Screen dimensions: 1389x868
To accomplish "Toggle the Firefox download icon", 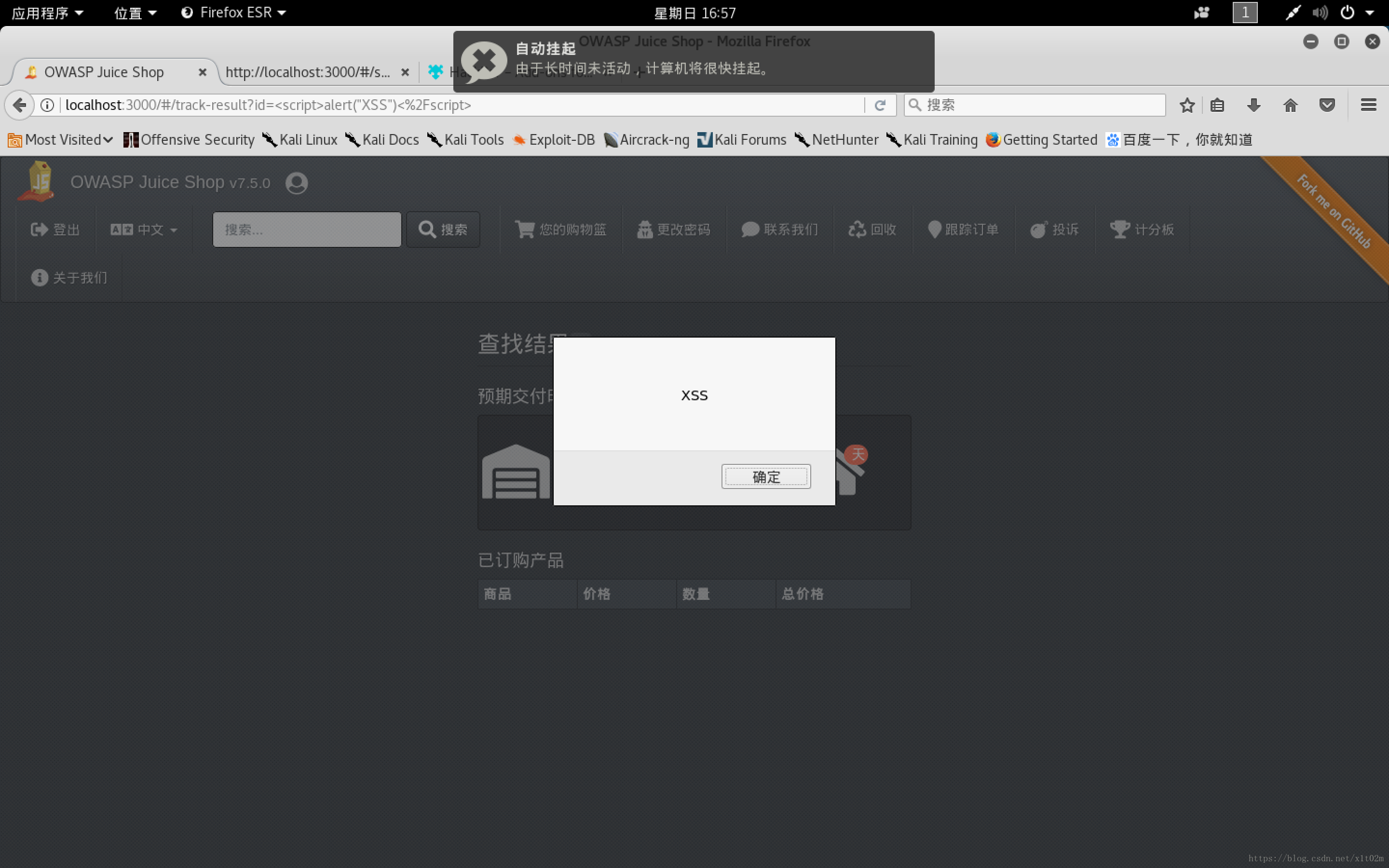I will click(x=1254, y=105).
